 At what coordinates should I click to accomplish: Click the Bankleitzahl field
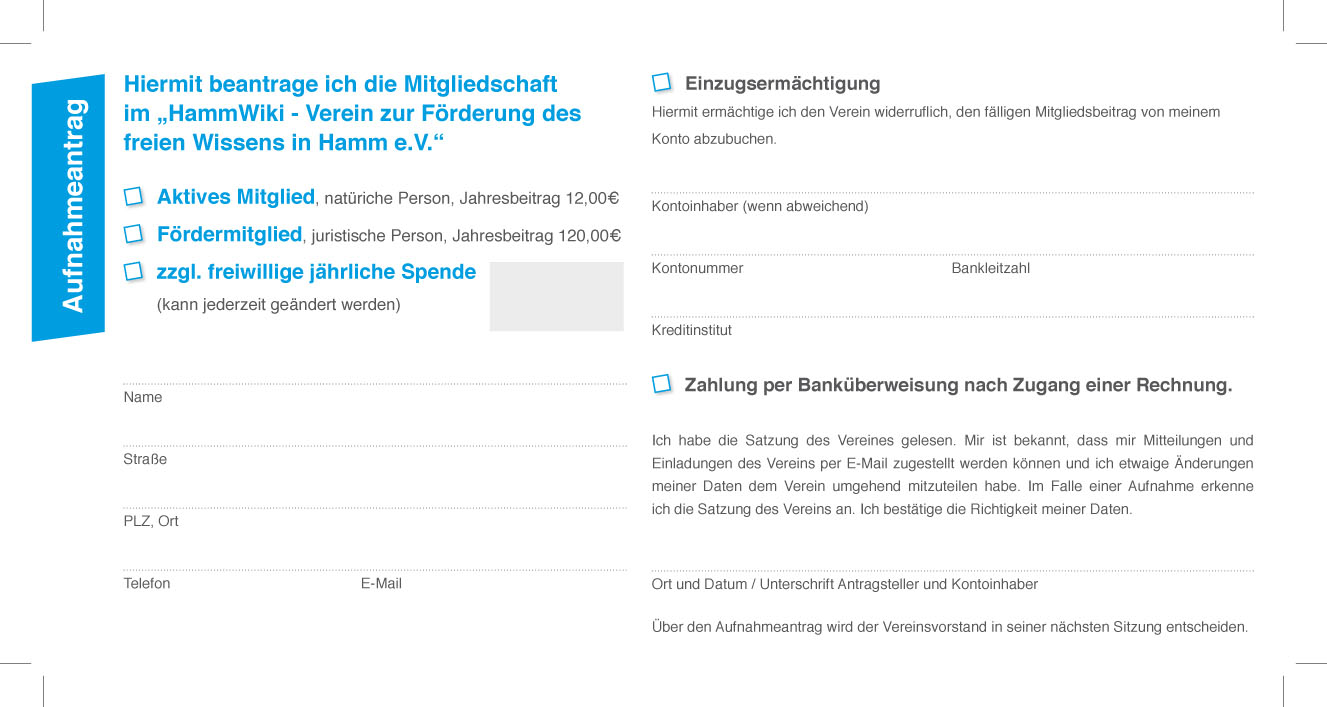pos(1101,242)
